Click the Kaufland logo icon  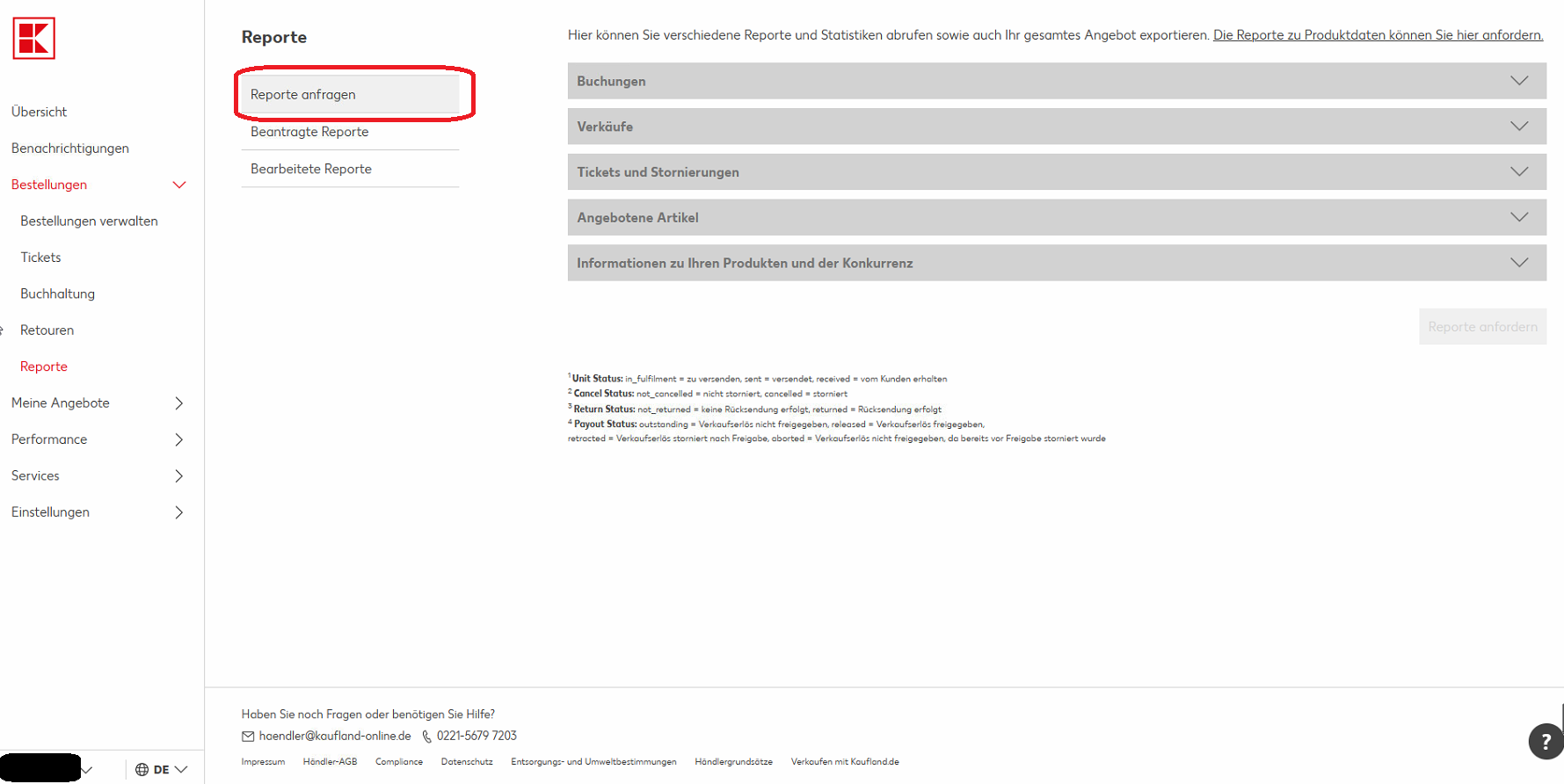tap(34, 39)
